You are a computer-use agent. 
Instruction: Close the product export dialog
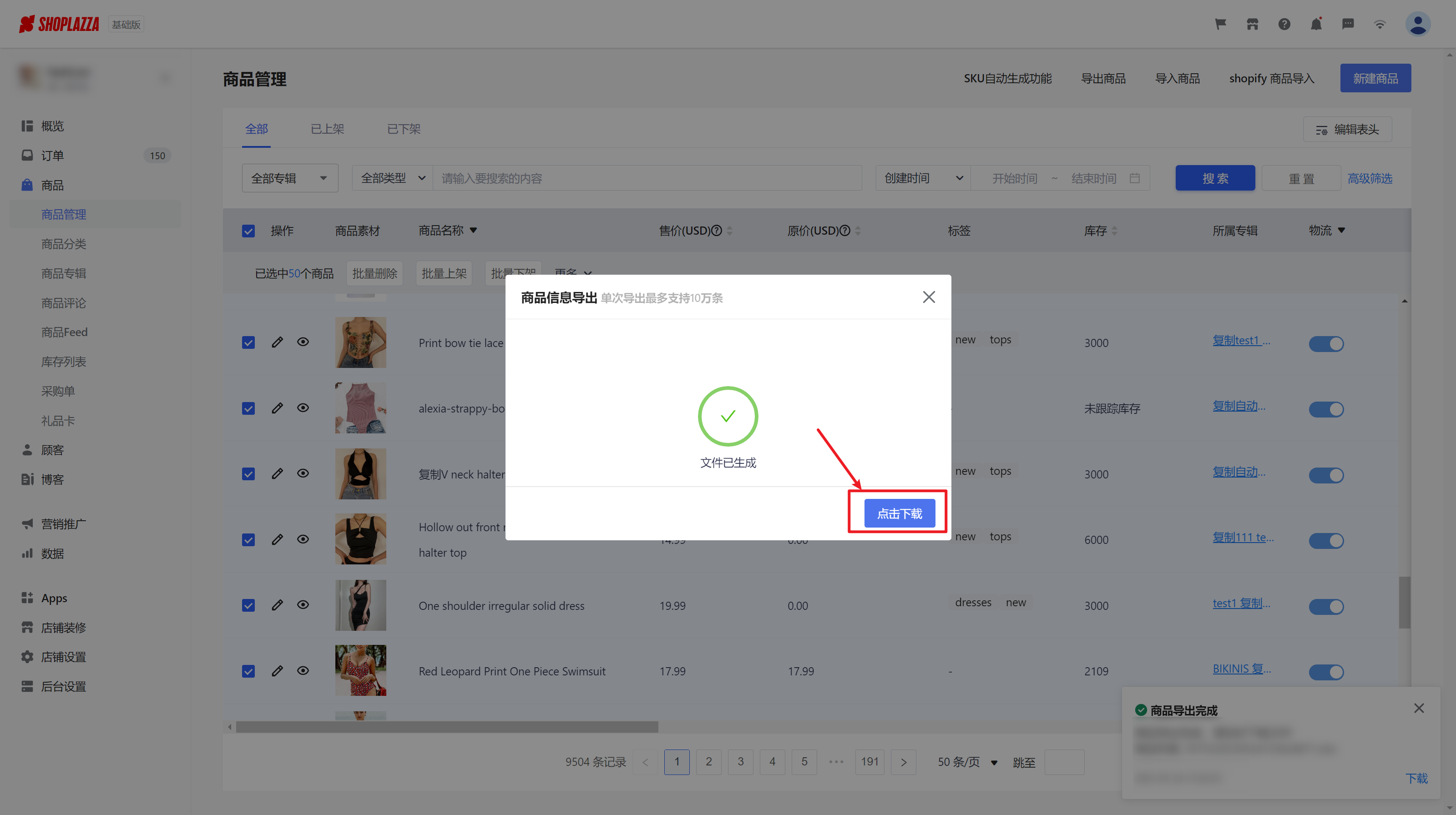coord(929,297)
